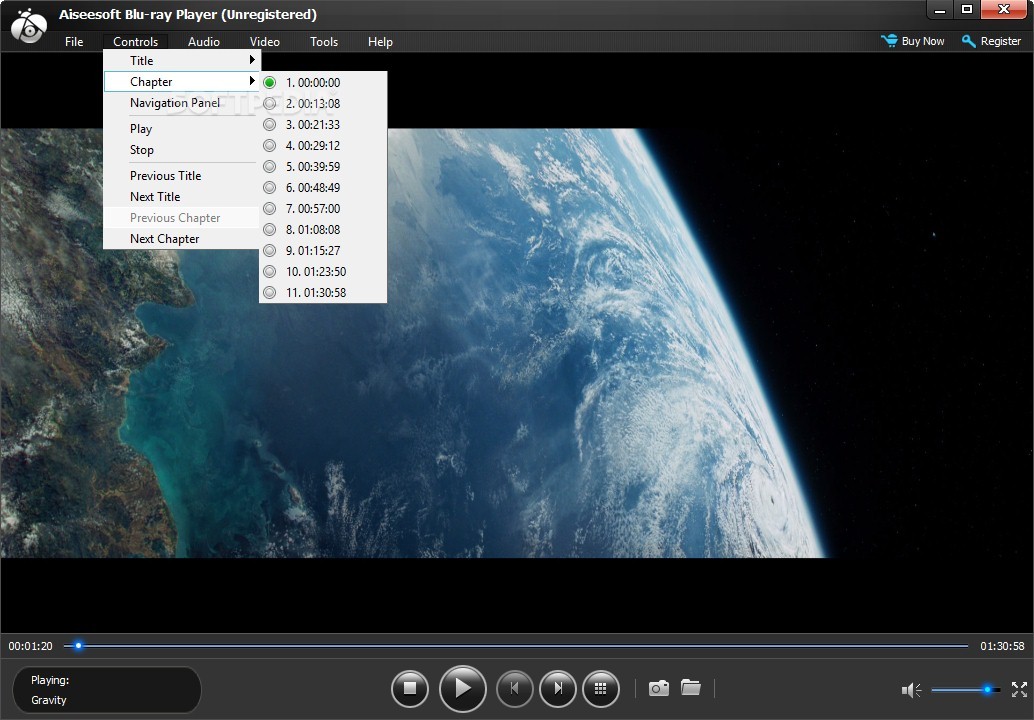Select chapter 5 at 00:39:59
Image resolution: width=1034 pixels, height=720 pixels.
click(322, 167)
